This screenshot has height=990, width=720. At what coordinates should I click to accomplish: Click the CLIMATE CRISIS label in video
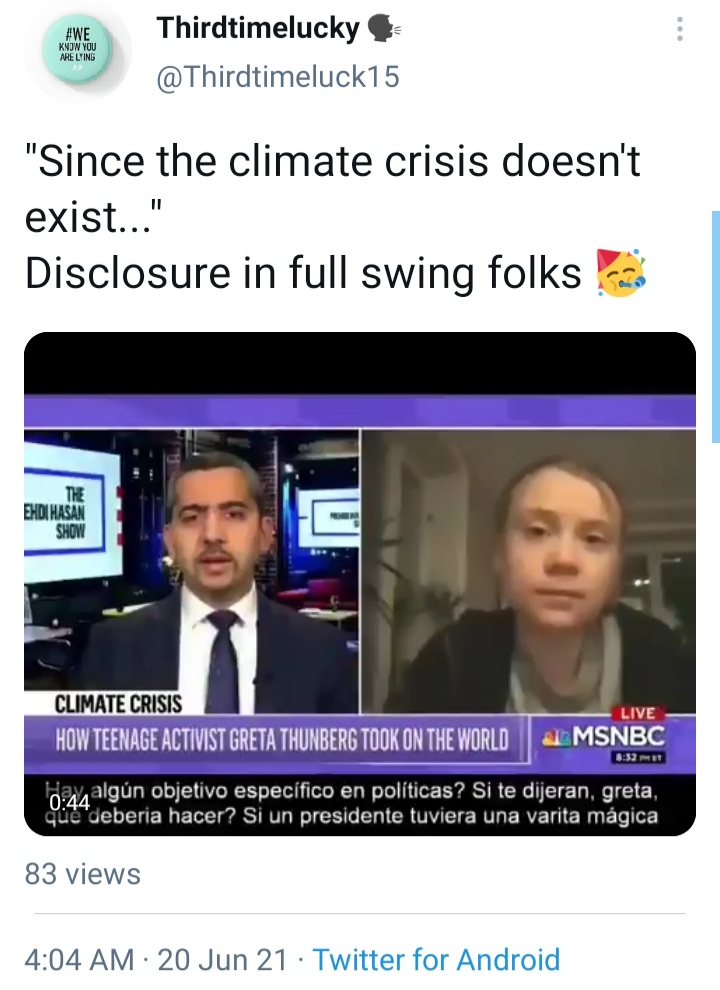coord(118,703)
